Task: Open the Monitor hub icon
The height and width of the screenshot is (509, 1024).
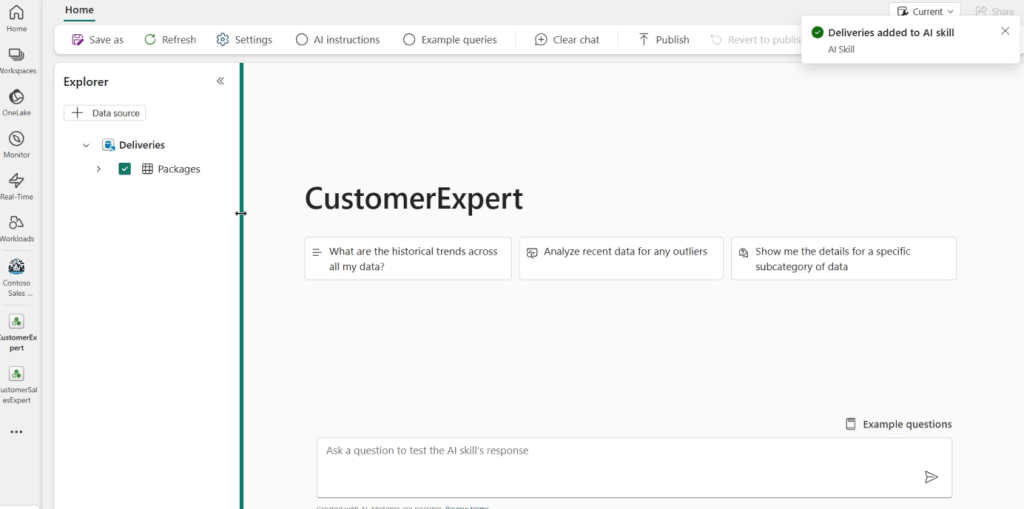Action: pyautogui.click(x=16, y=144)
